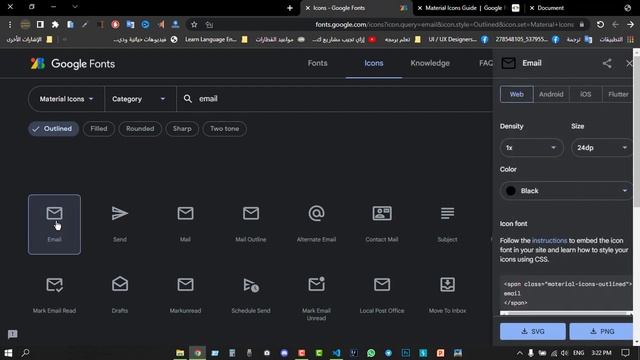Click the code snippet horizontal scrollbar
This screenshot has height=360, width=640.
[565, 313]
